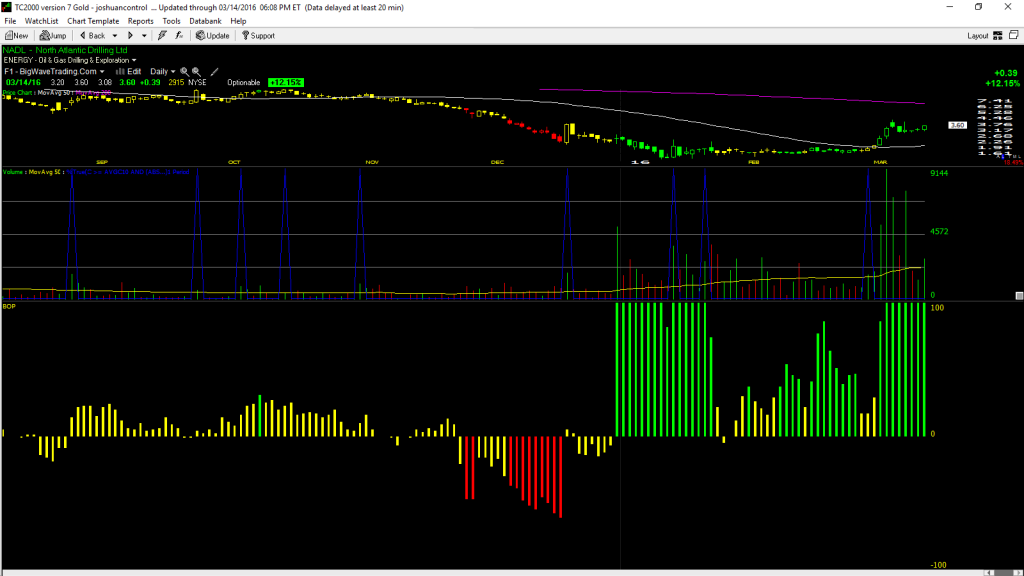1024x576 pixels.
Task: Click the New button
Action: click(17, 36)
